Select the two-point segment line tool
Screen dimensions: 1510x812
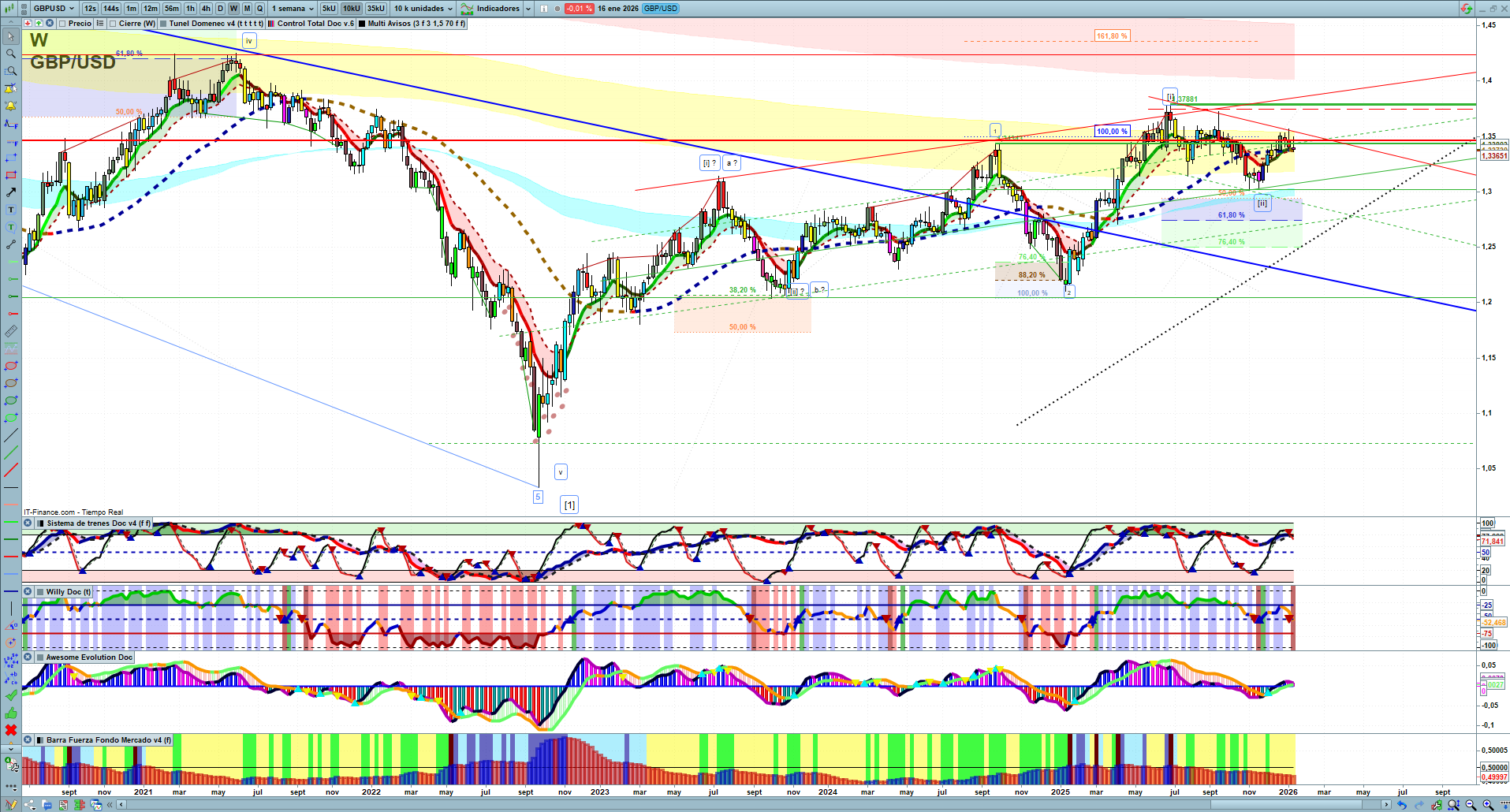coord(11,244)
